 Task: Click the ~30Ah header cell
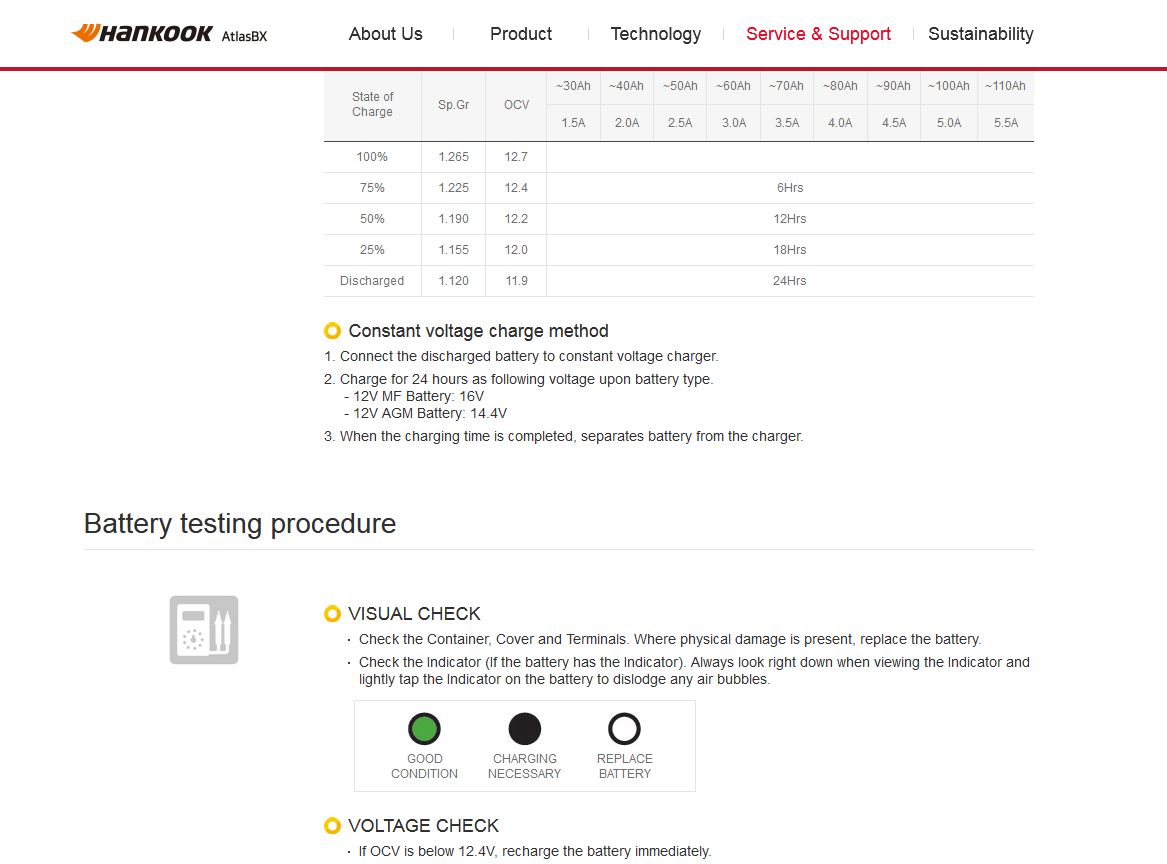[573, 86]
